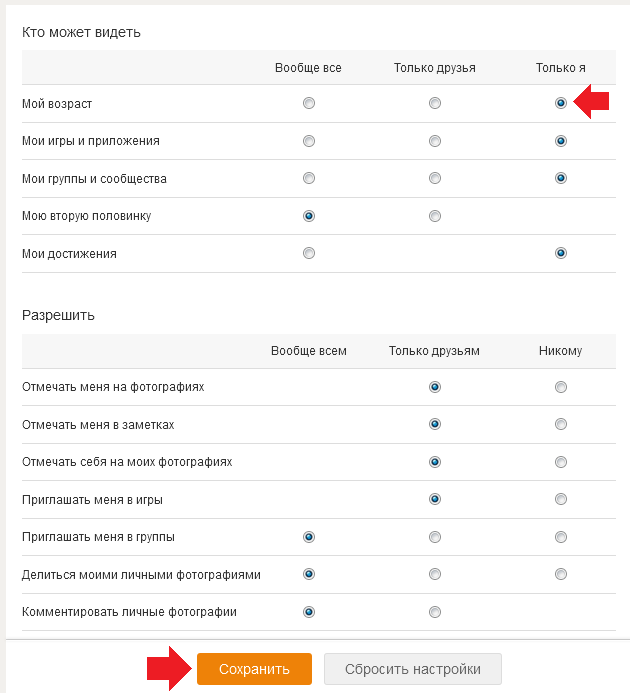Image resolution: width=630 pixels, height=693 pixels.
Task: Set Приглашать меня в группы to Только друзьям
Action: [x=435, y=537]
